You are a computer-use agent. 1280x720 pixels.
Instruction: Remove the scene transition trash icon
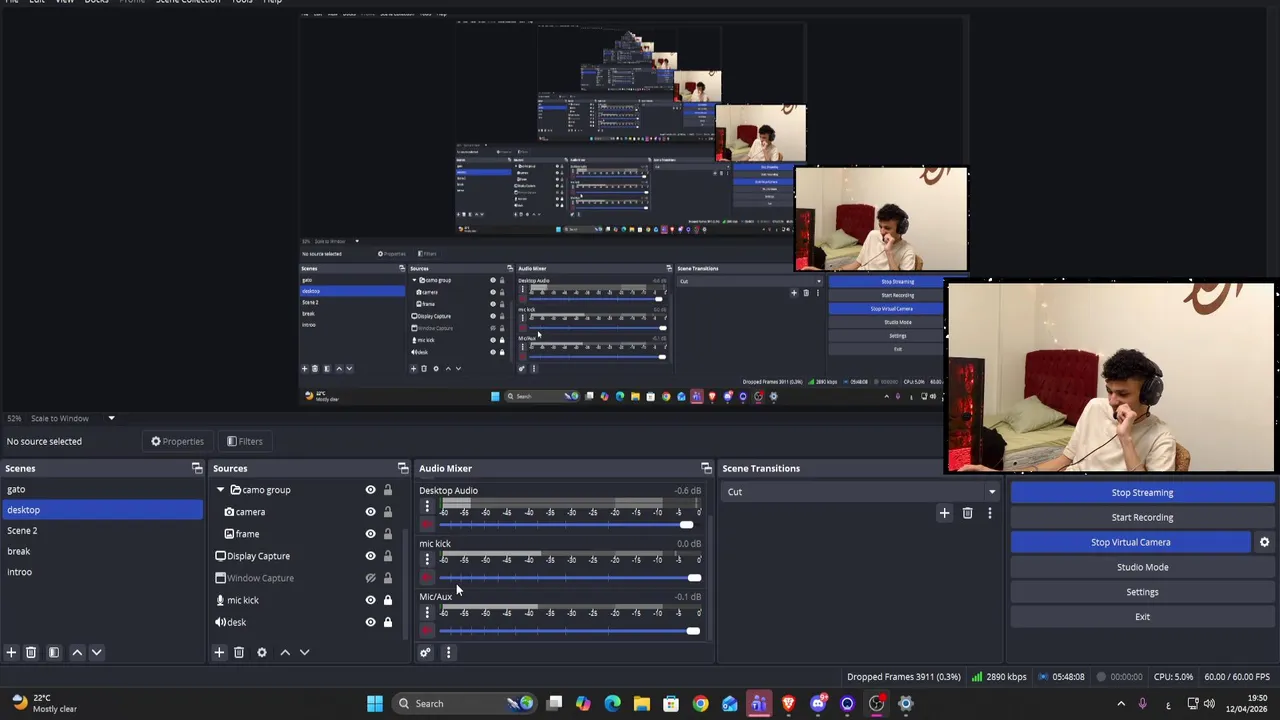967,513
